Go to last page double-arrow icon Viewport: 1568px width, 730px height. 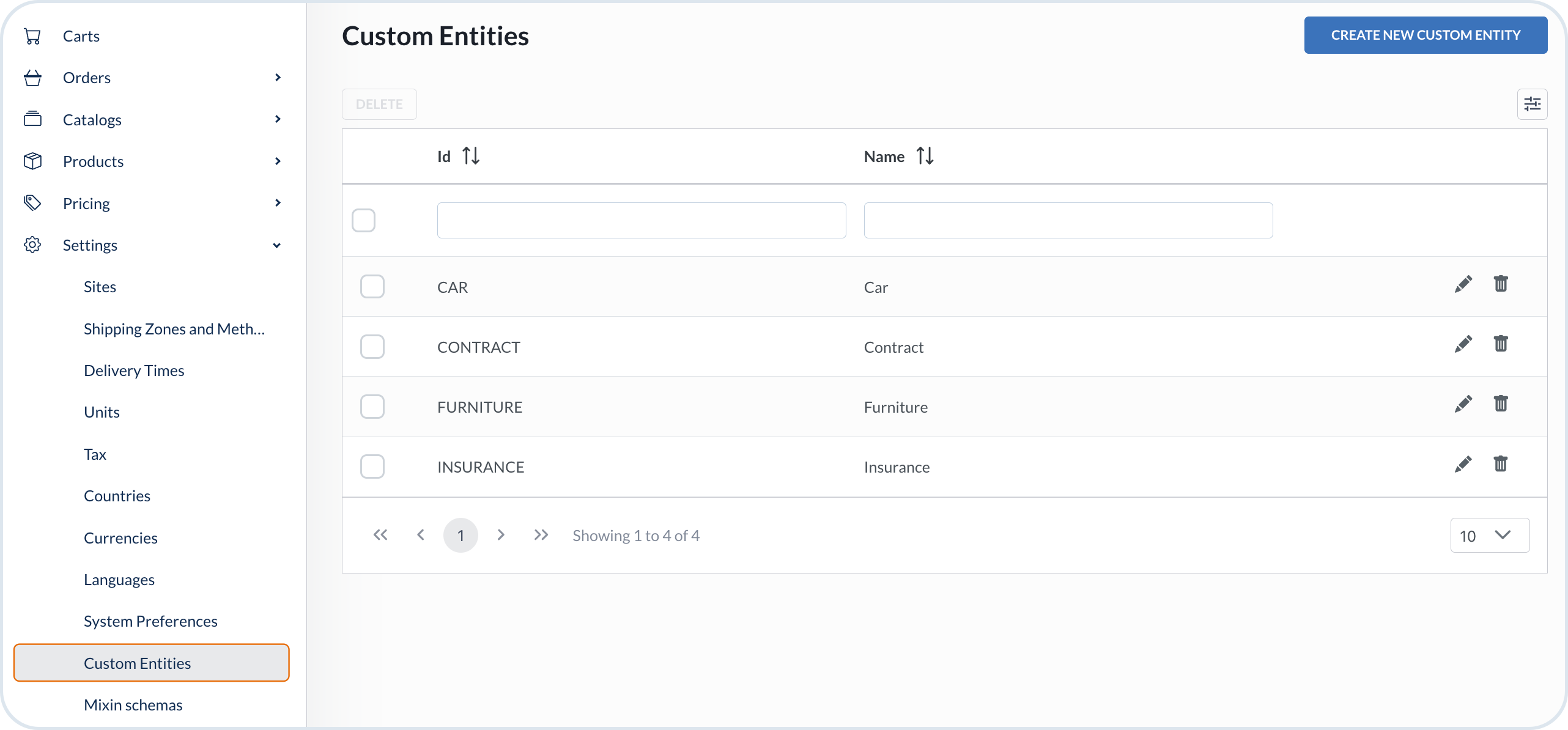541,535
